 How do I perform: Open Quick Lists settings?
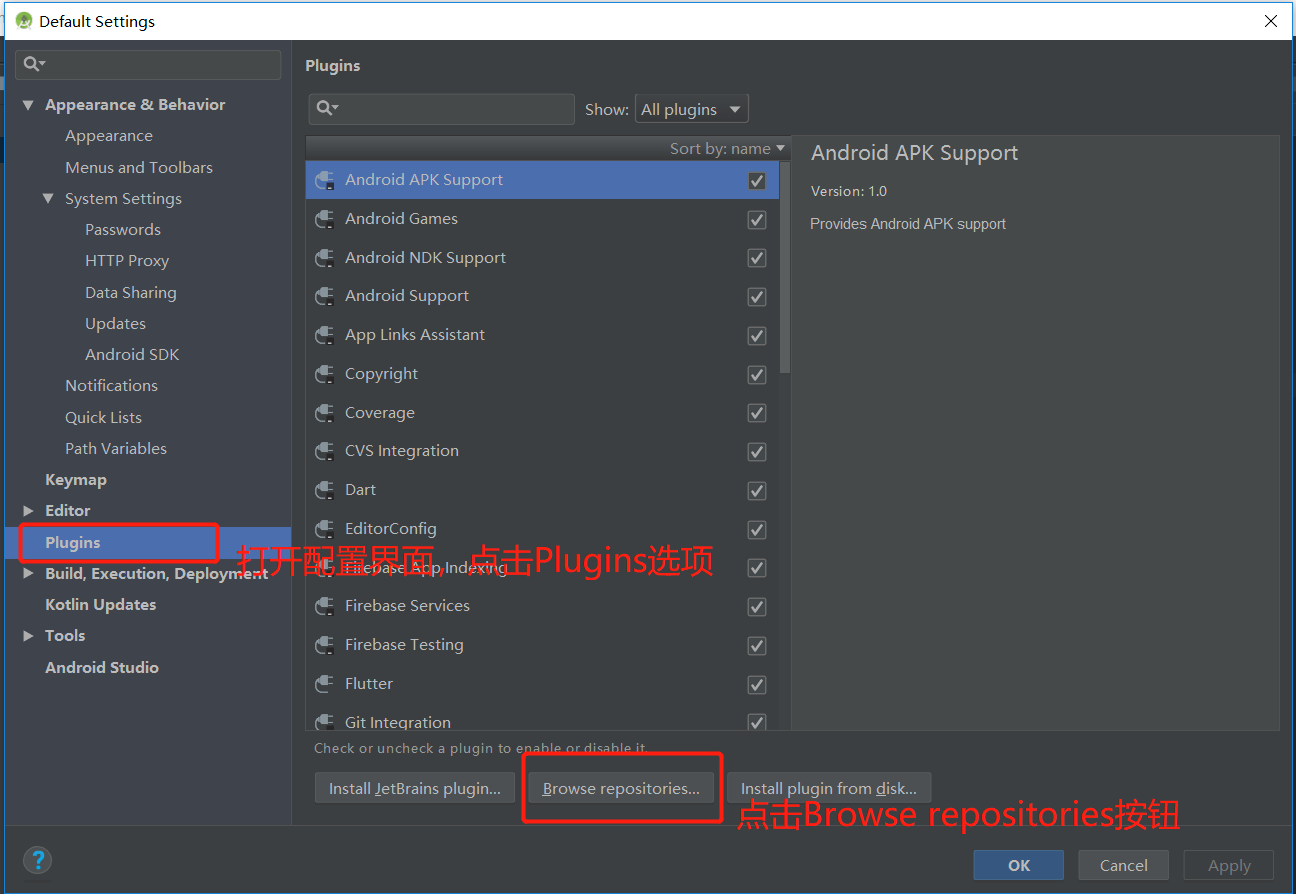pos(104,418)
